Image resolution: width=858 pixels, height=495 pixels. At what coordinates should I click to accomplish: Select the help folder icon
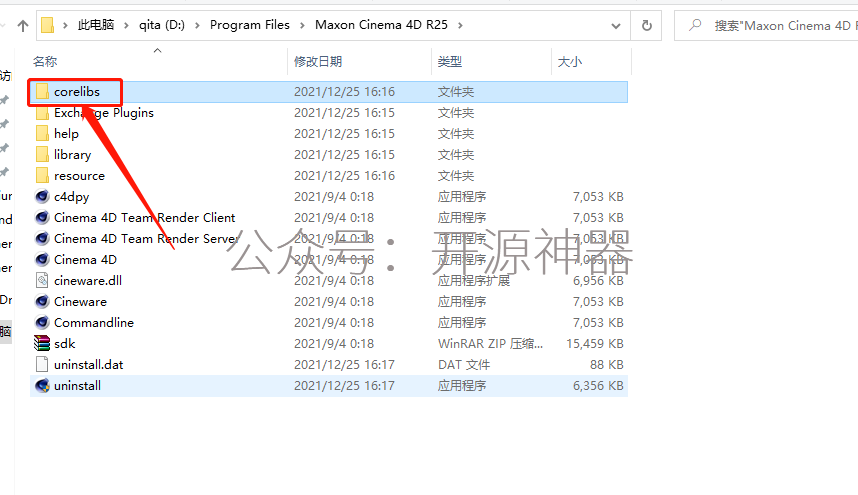pyautogui.click(x=42, y=133)
